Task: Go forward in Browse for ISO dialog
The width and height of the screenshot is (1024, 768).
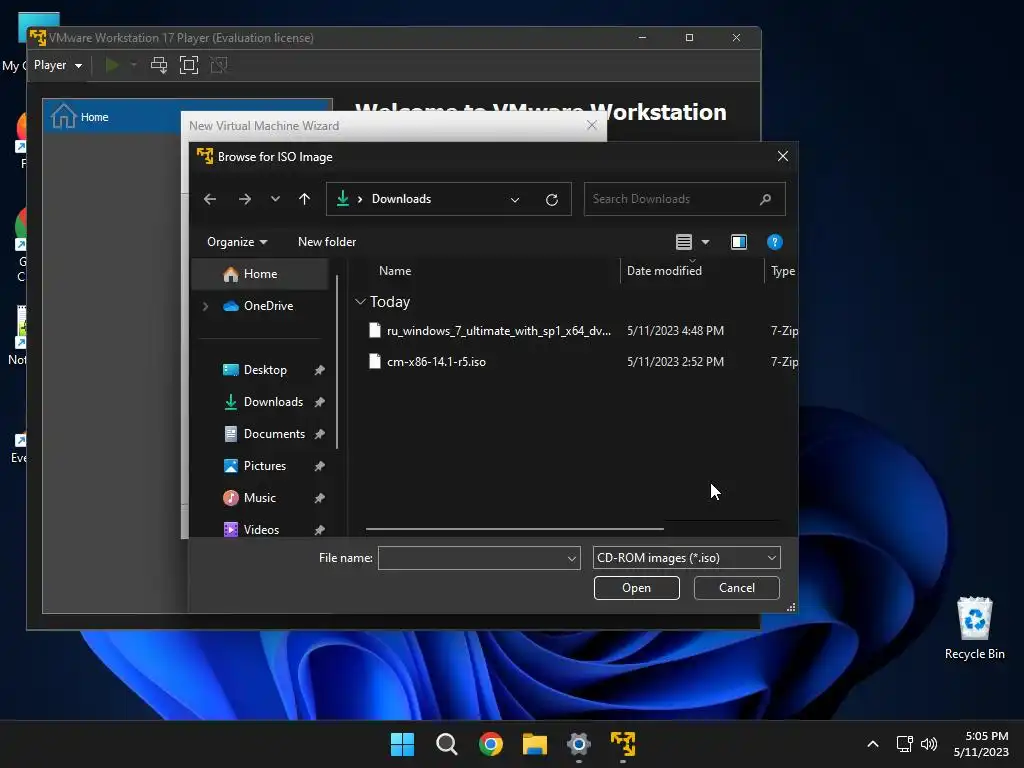Action: (x=245, y=199)
